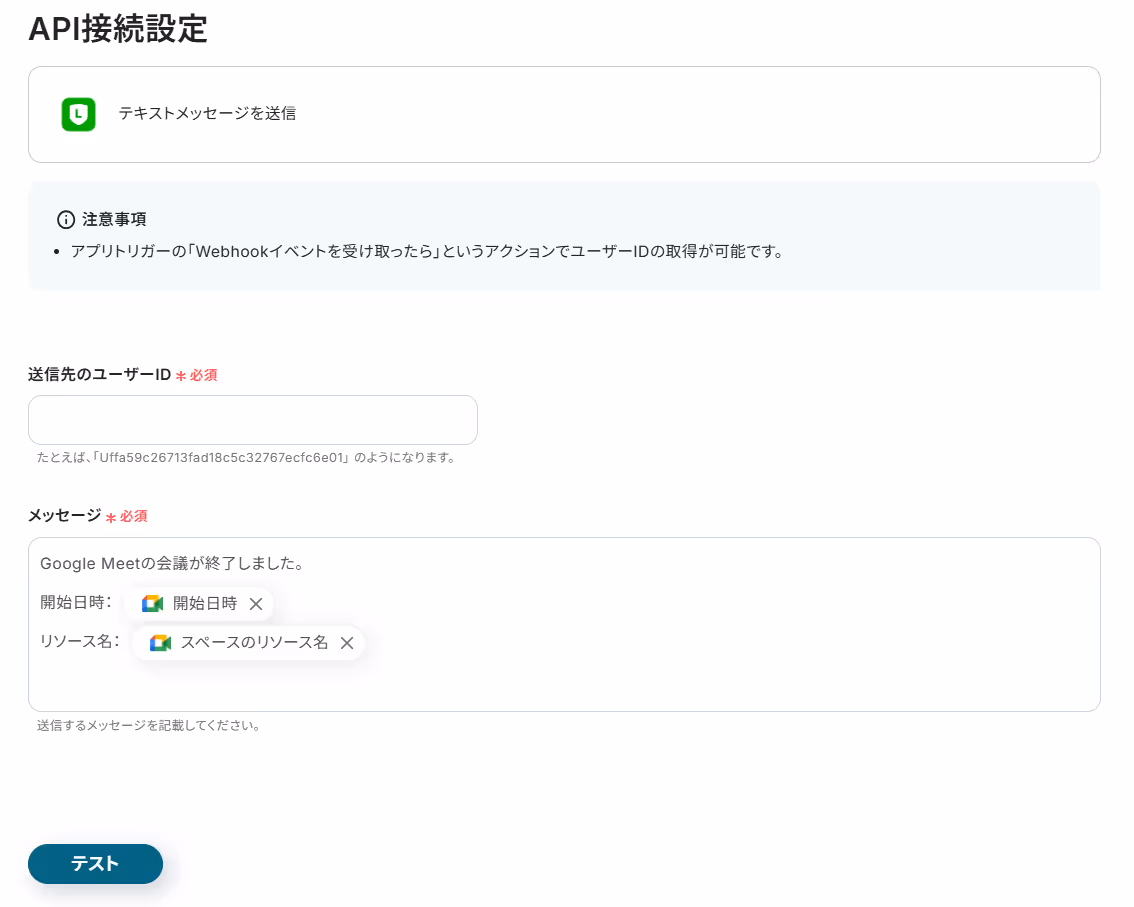The width and height of the screenshot is (1134, 907).
Task: Click the example user ID hint text
Action: pos(247,458)
